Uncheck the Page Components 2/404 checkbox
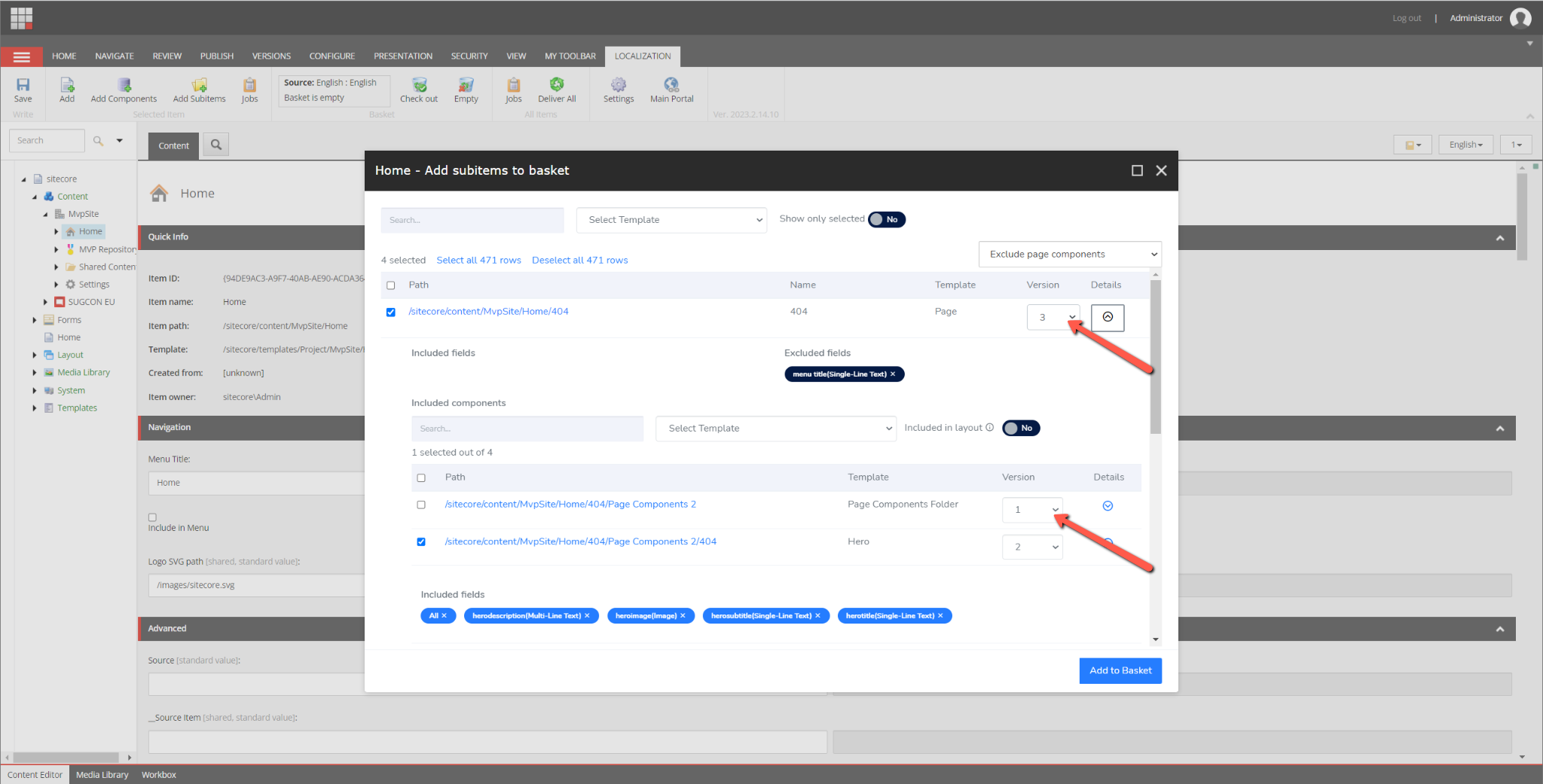The image size is (1543, 784). [421, 541]
